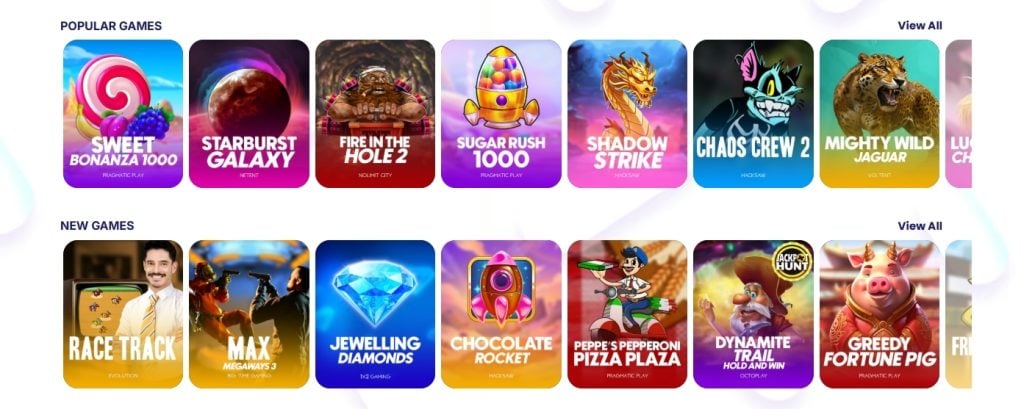The image size is (1024, 409).
Task: Open the Greedy Fortune Pig game
Action: point(879,314)
